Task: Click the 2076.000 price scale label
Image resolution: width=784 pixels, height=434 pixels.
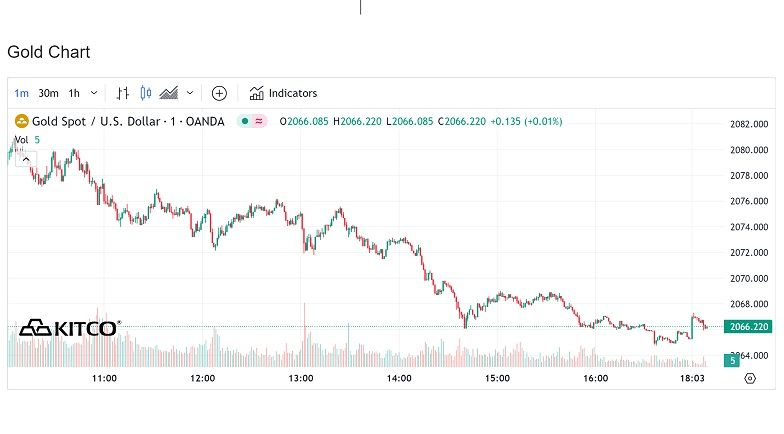Action: [x=749, y=201]
